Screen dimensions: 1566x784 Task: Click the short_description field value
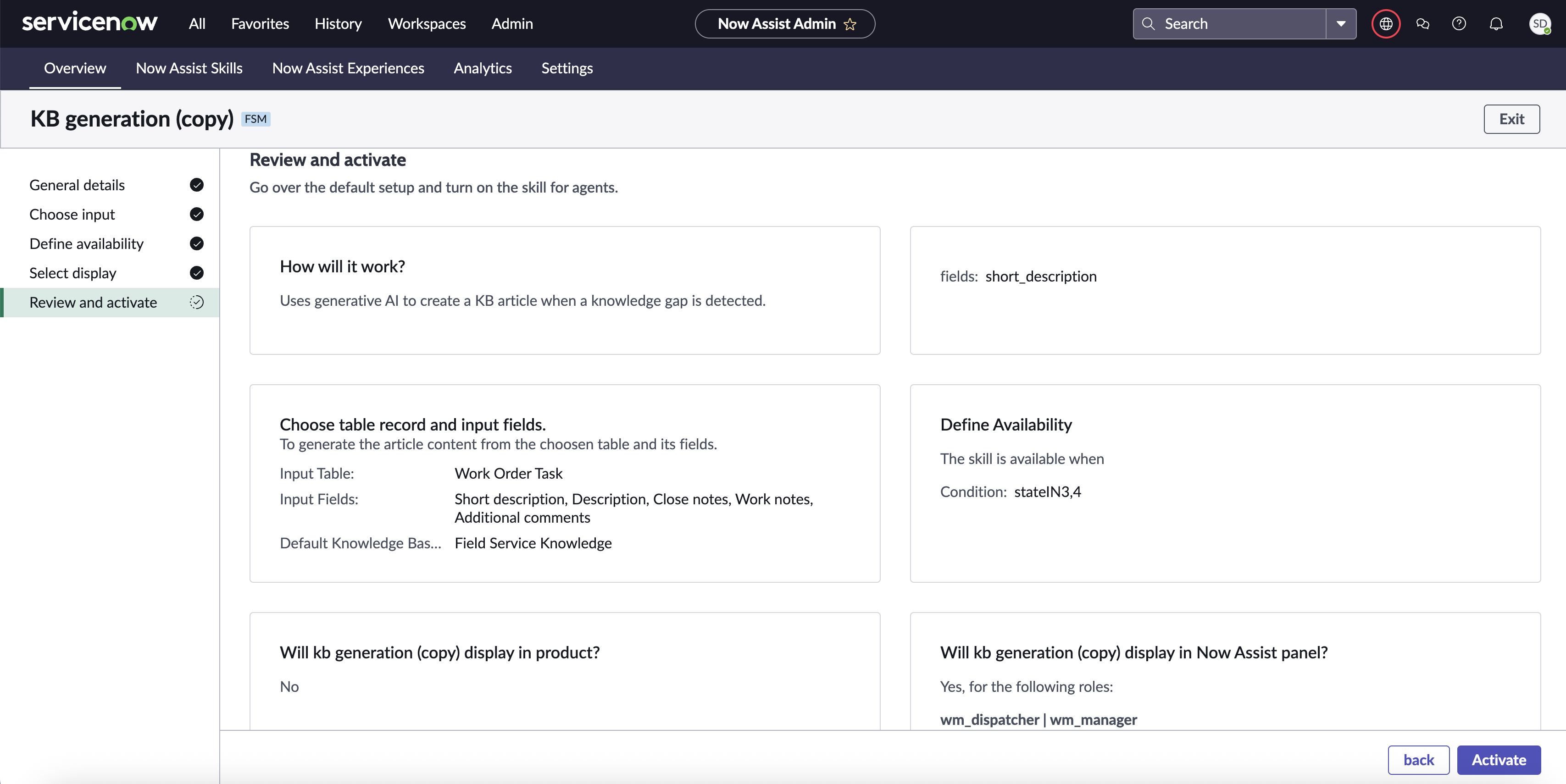[x=1041, y=276]
